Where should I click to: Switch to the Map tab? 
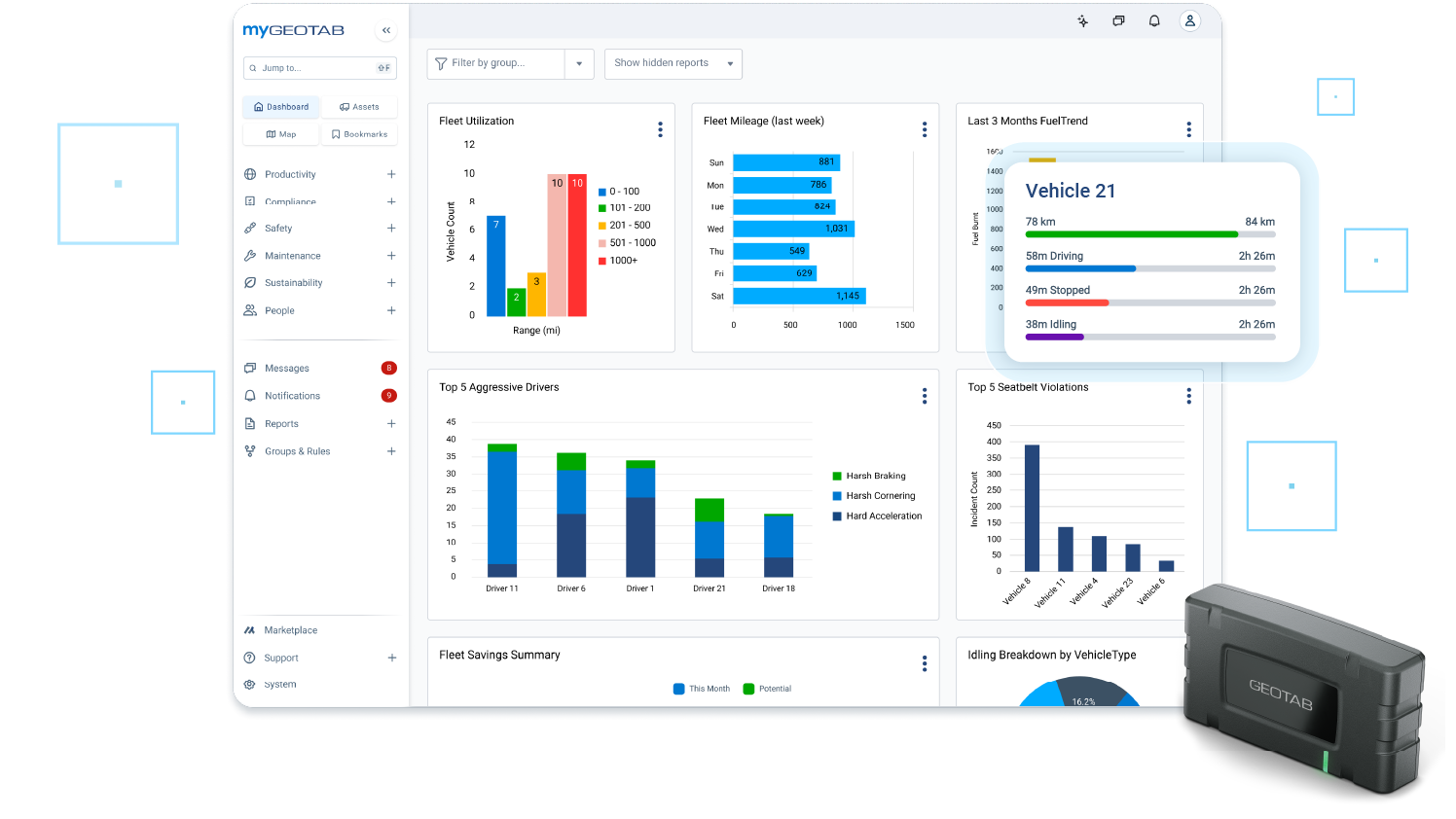[280, 134]
